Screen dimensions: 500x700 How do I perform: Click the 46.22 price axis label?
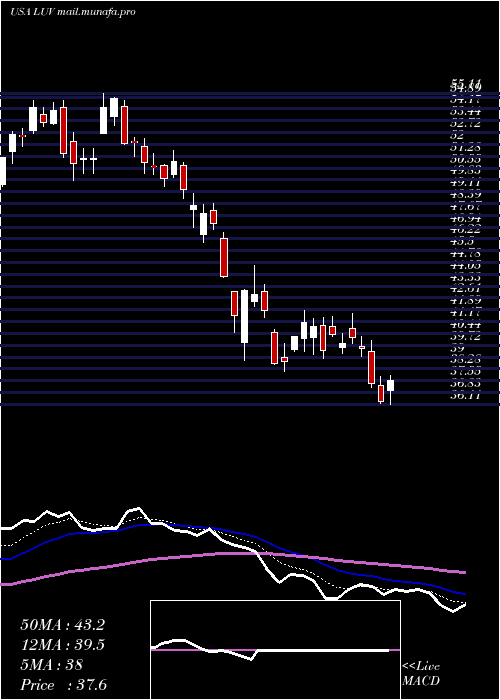466,230
